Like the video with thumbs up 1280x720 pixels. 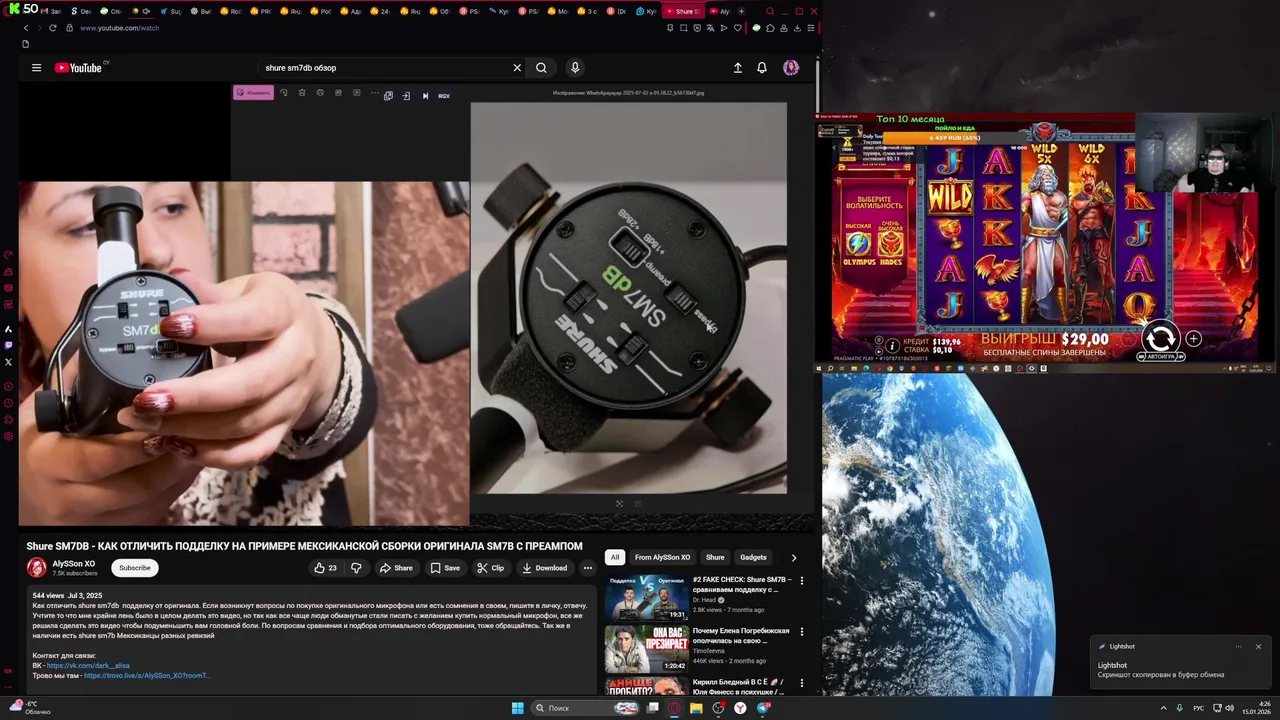pyautogui.click(x=325, y=568)
